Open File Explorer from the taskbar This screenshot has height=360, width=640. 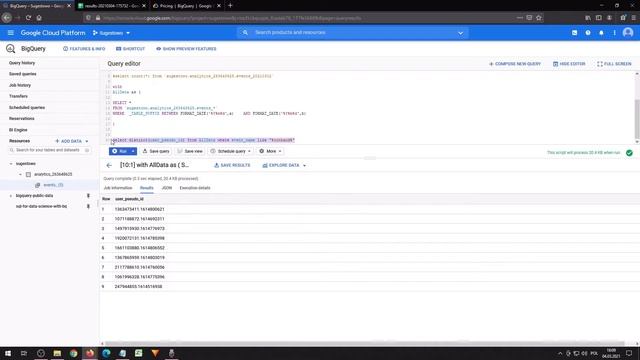(57, 353)
